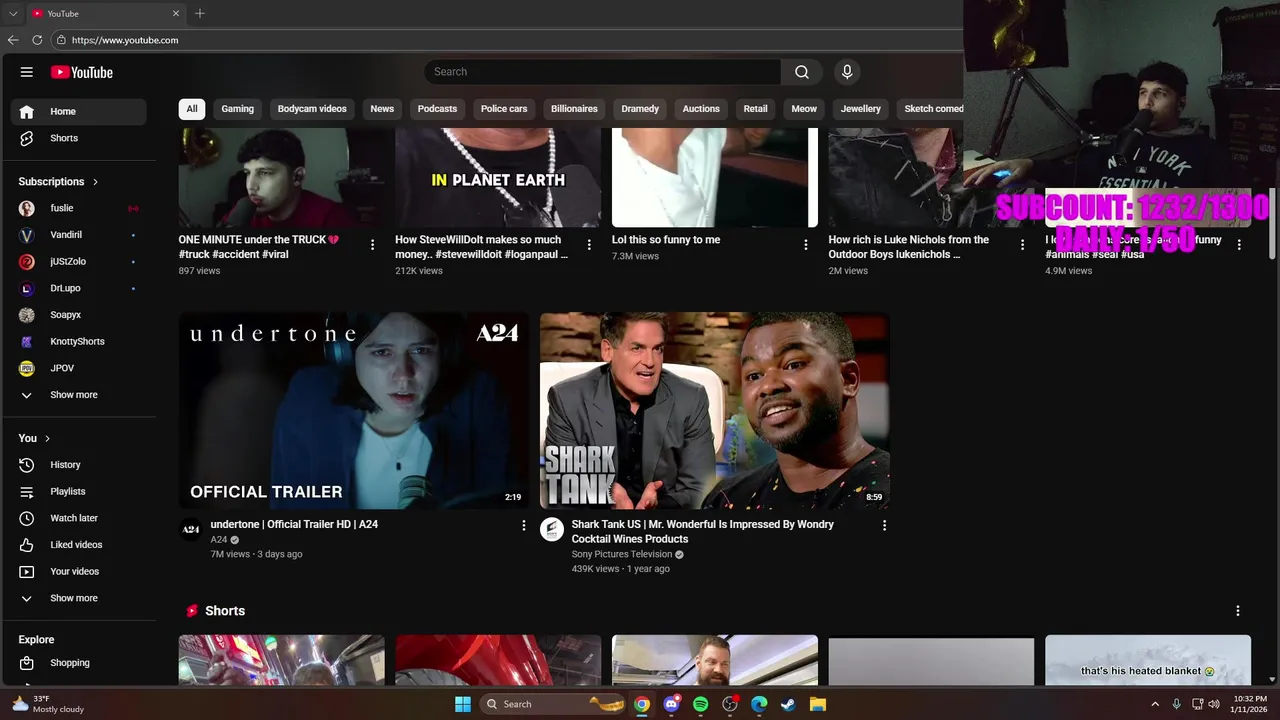1280x720 pixels.
Task: Select the Meow filter chip
Action: (x=804, y=109)
